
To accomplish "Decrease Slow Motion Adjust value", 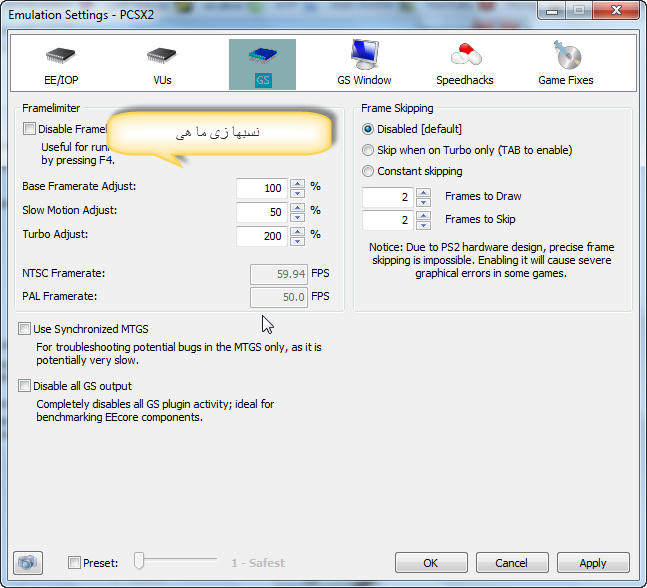I will (298, 217).
